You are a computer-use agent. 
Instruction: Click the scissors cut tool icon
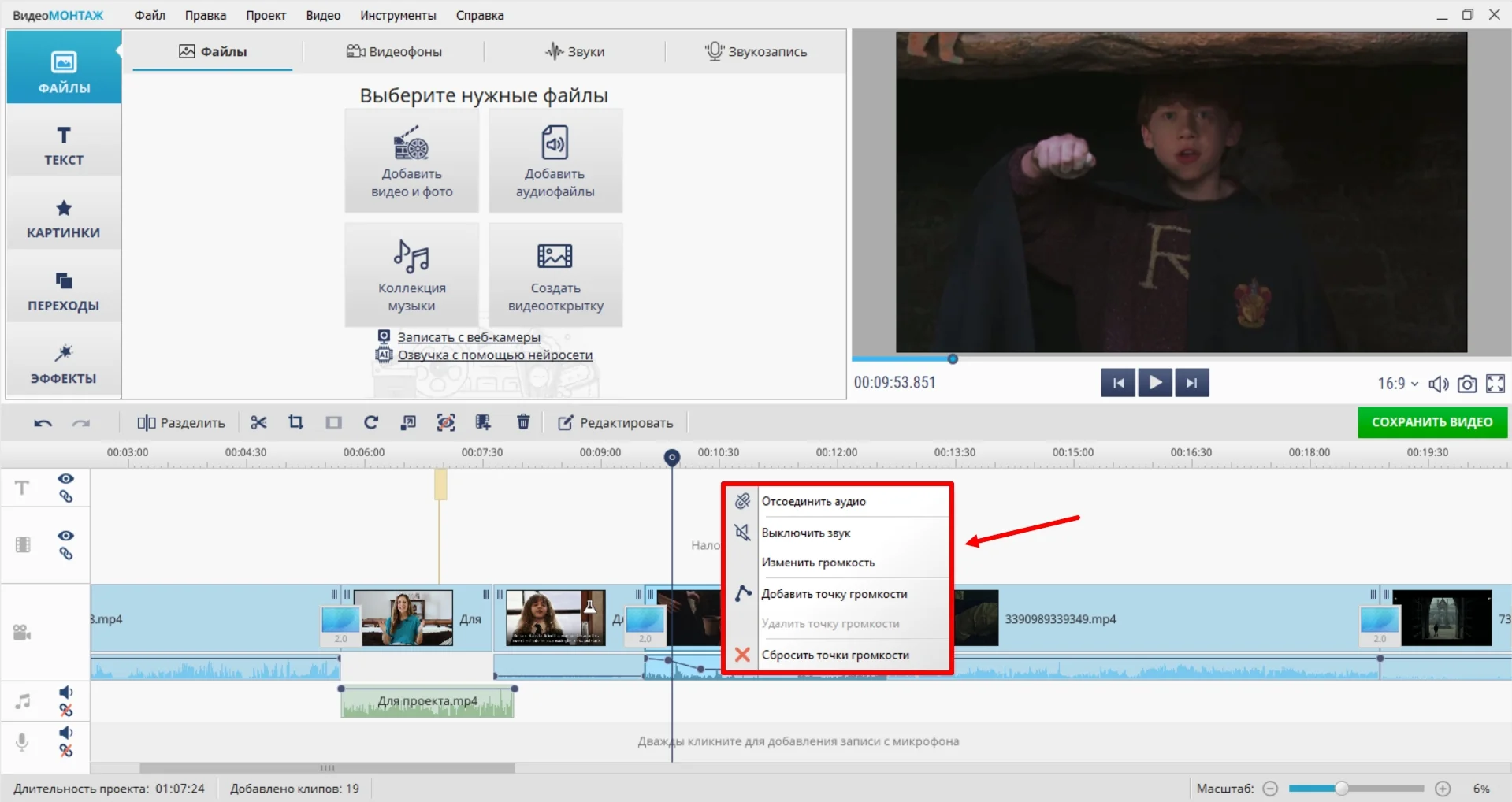258,423
